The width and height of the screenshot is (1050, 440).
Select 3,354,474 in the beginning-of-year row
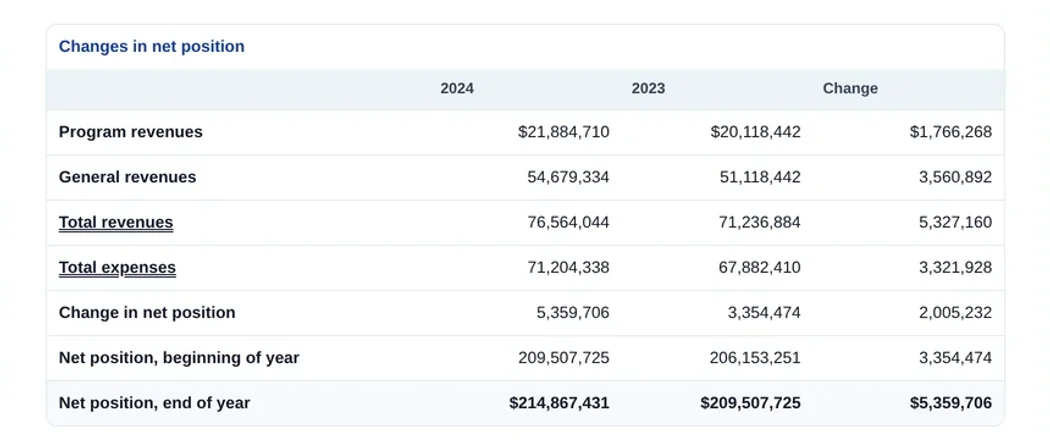(956, 358)
